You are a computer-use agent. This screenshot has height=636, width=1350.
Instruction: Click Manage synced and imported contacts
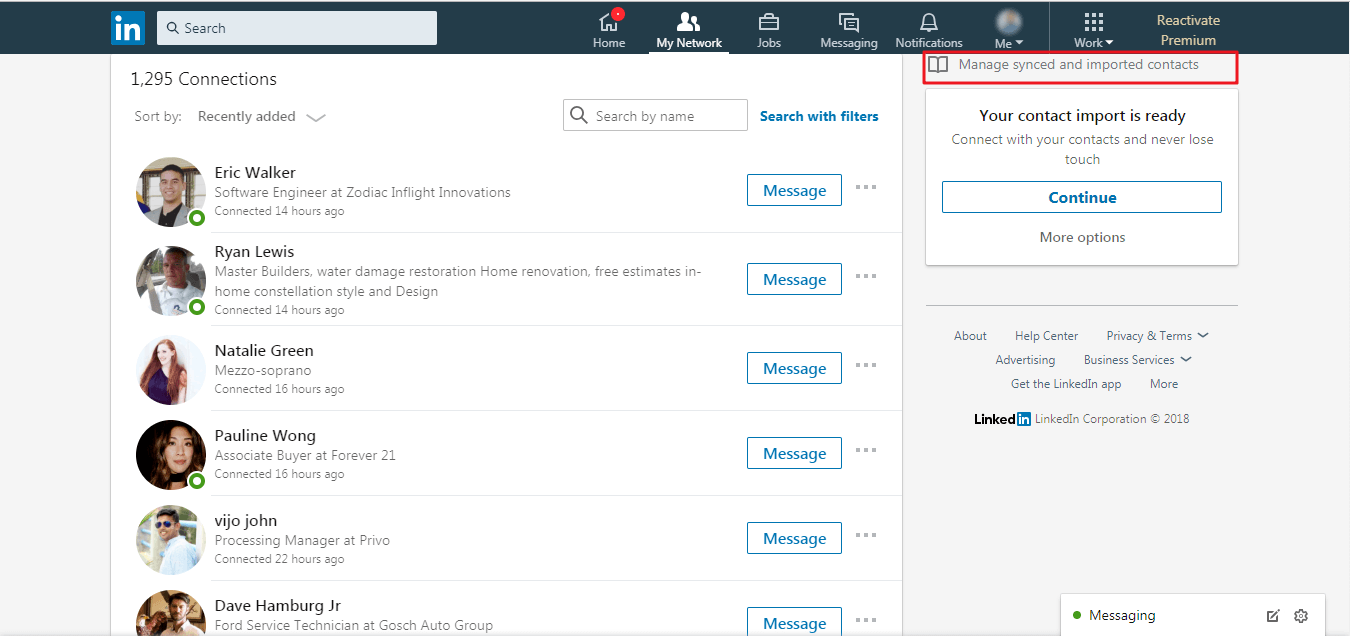tap(1078, 65)
